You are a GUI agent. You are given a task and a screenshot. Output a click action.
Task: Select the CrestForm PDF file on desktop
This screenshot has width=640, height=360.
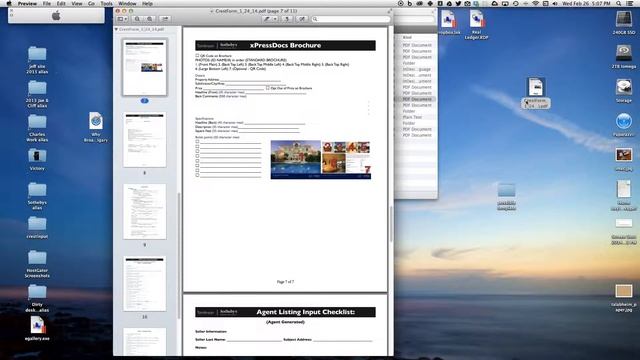click(x=536, y=93)
